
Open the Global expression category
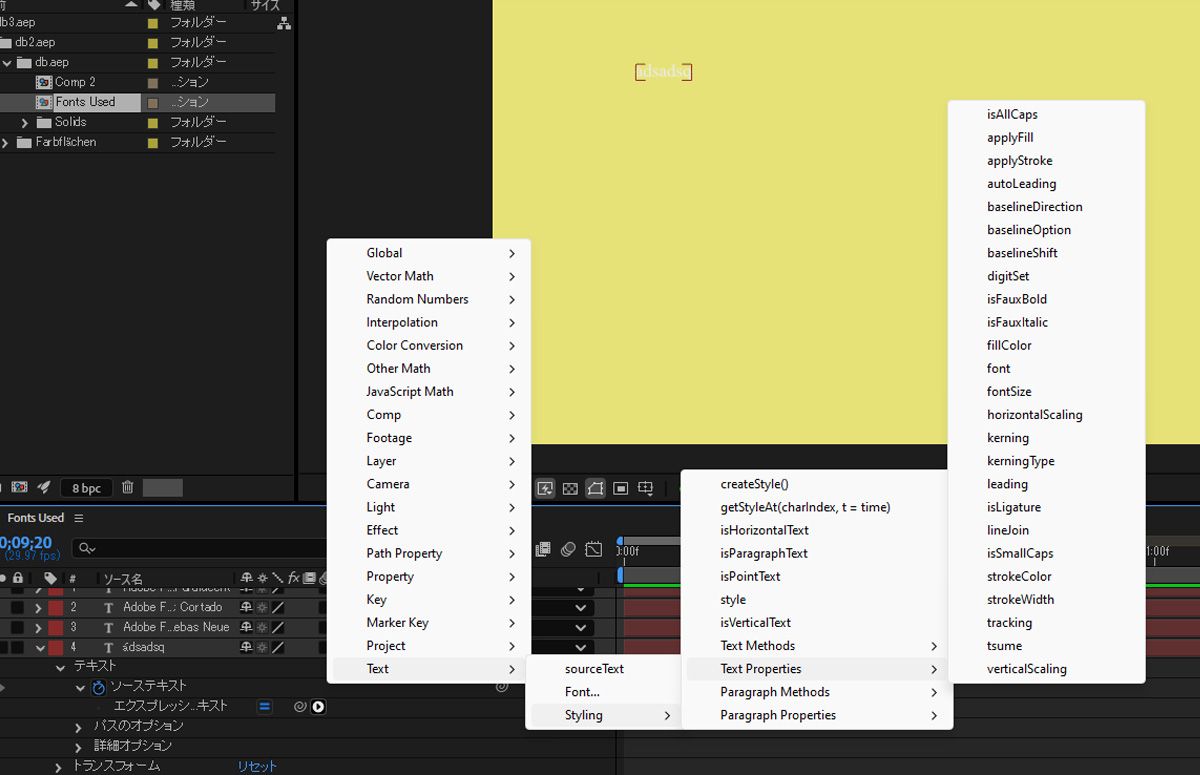tap(428, 253)
